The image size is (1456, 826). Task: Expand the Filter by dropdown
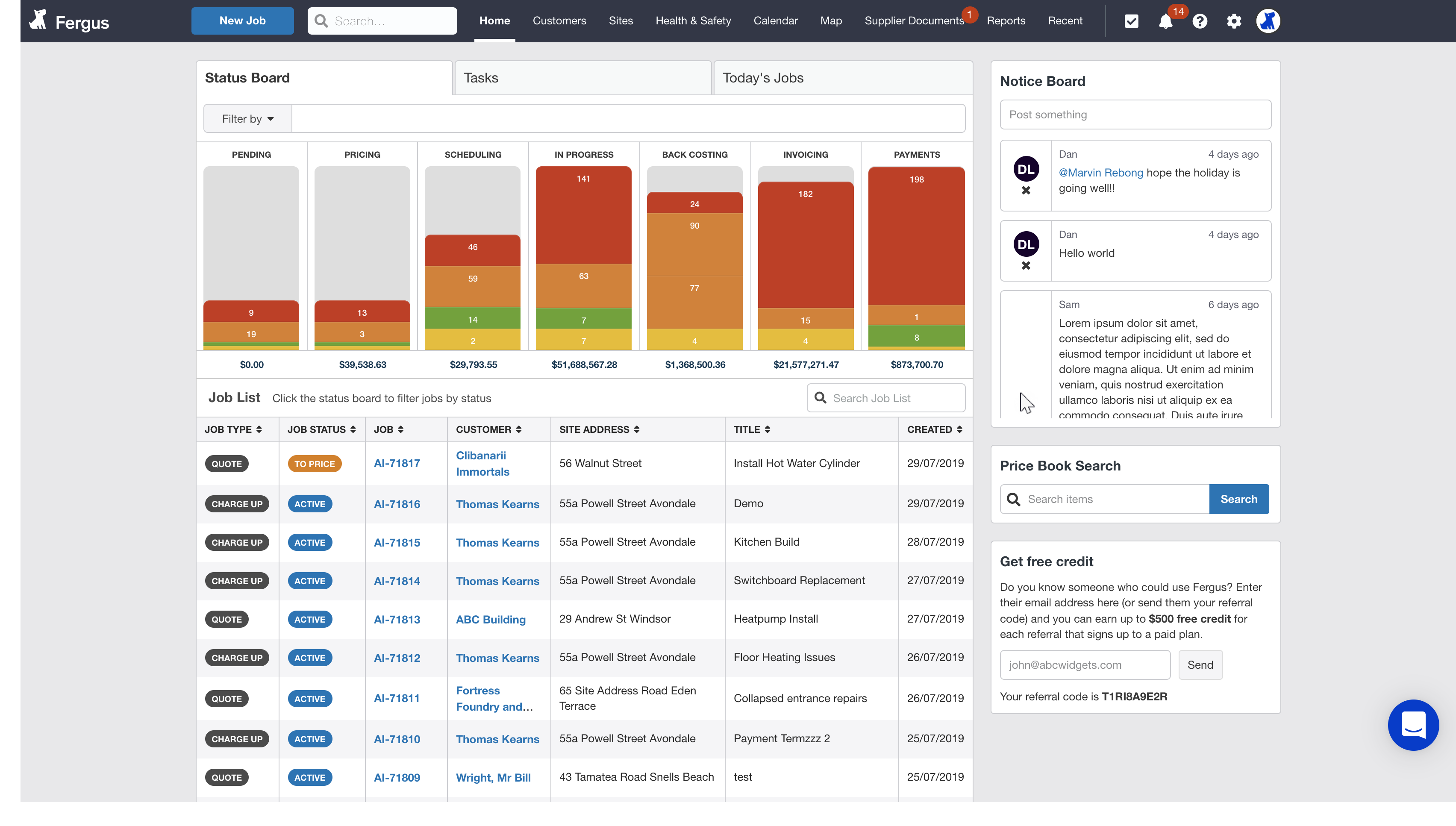[x=248, y=118]
